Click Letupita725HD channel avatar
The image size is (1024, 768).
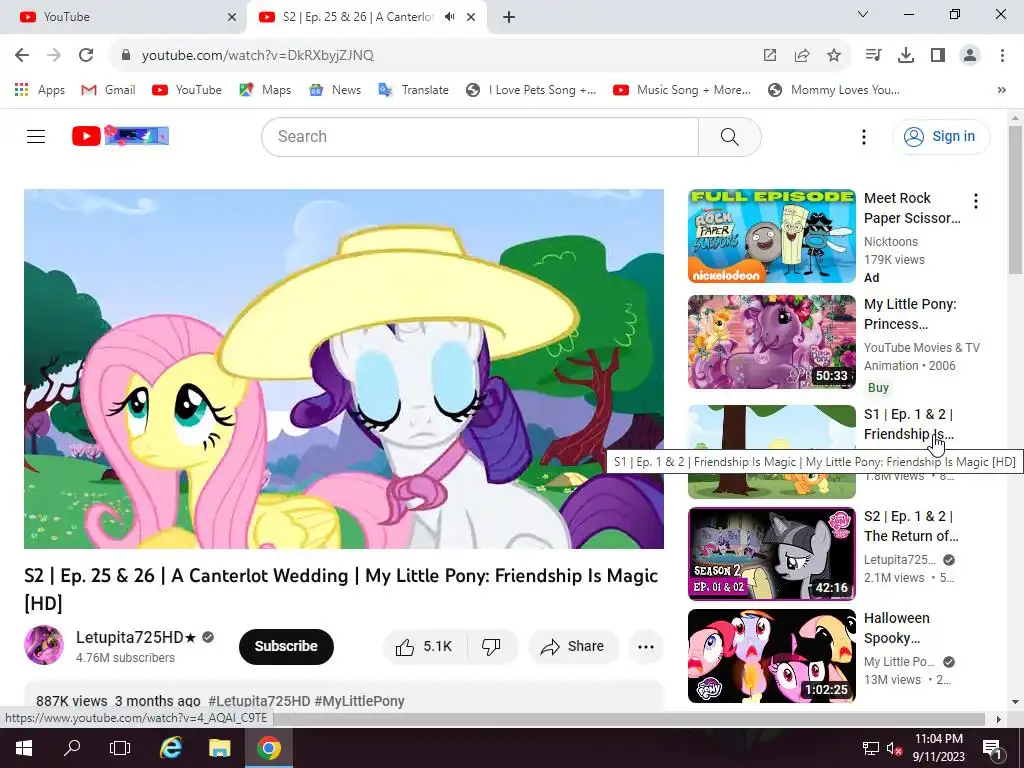[44, 645]
